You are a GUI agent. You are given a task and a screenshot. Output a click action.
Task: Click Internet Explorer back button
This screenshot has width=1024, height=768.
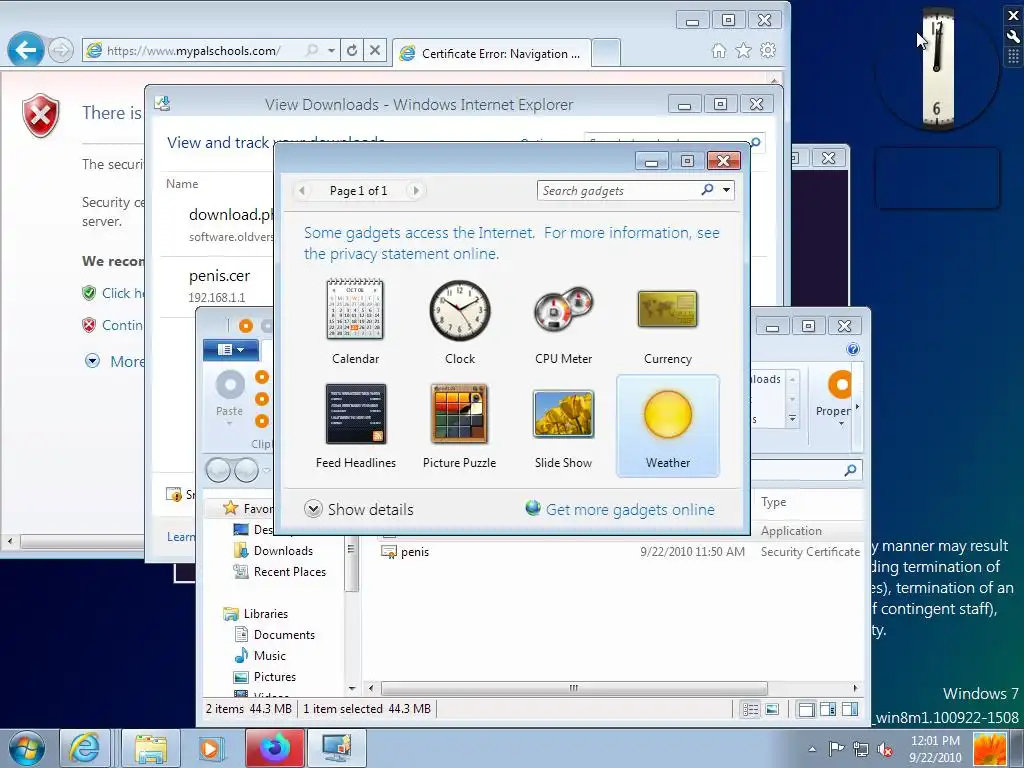(25, 50)
